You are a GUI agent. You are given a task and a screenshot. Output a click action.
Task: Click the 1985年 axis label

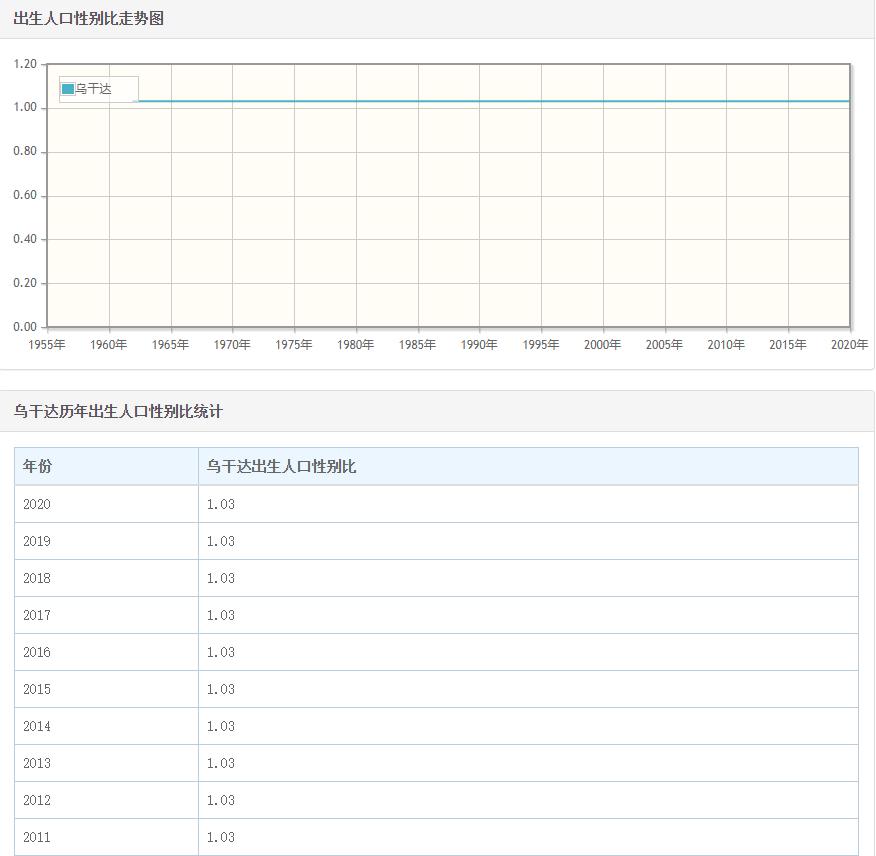pyautogui.click(x=417, y=344)
